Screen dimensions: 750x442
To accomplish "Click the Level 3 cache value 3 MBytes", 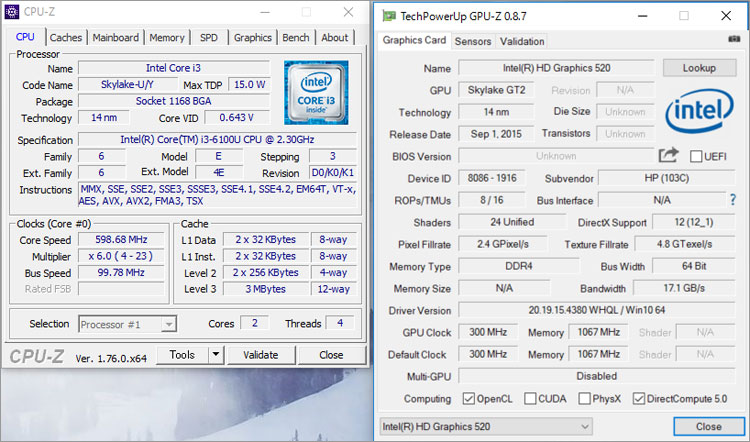I will (265, 289).
